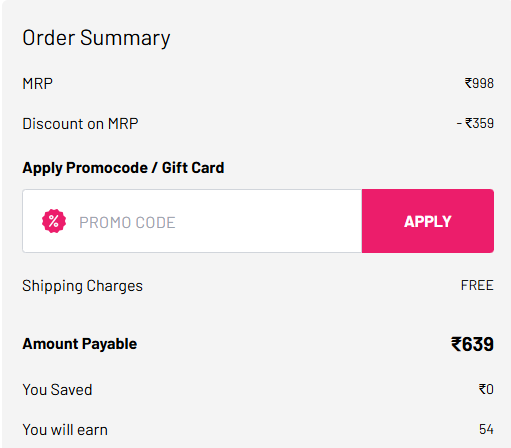Select the ₹0 saved amount
The image size is (511, 448).
coord(486,389)
